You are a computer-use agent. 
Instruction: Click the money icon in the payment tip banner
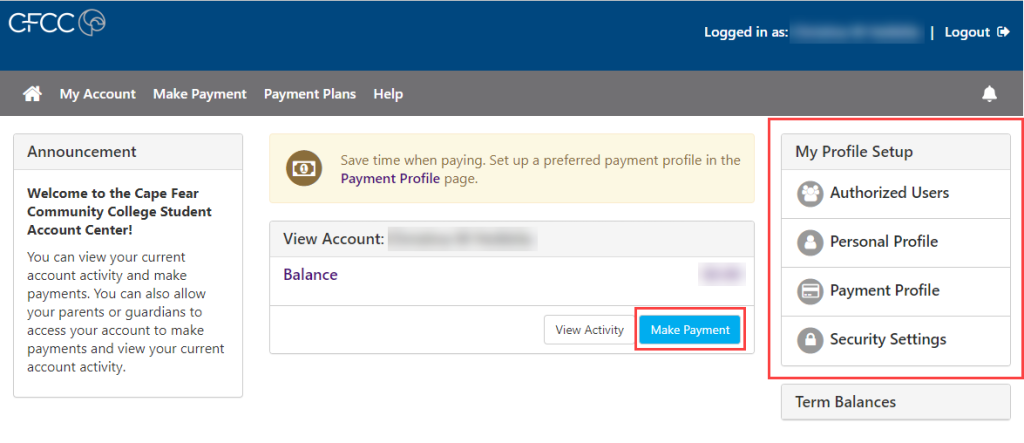303,169
